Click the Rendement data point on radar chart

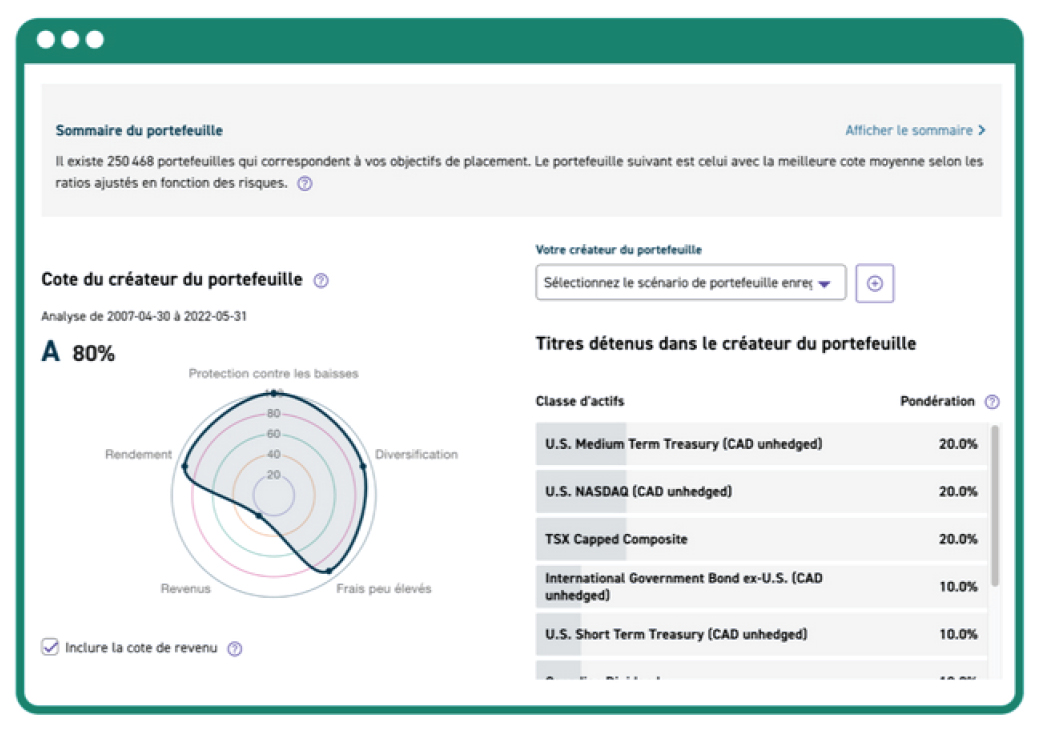click(184, 466)
